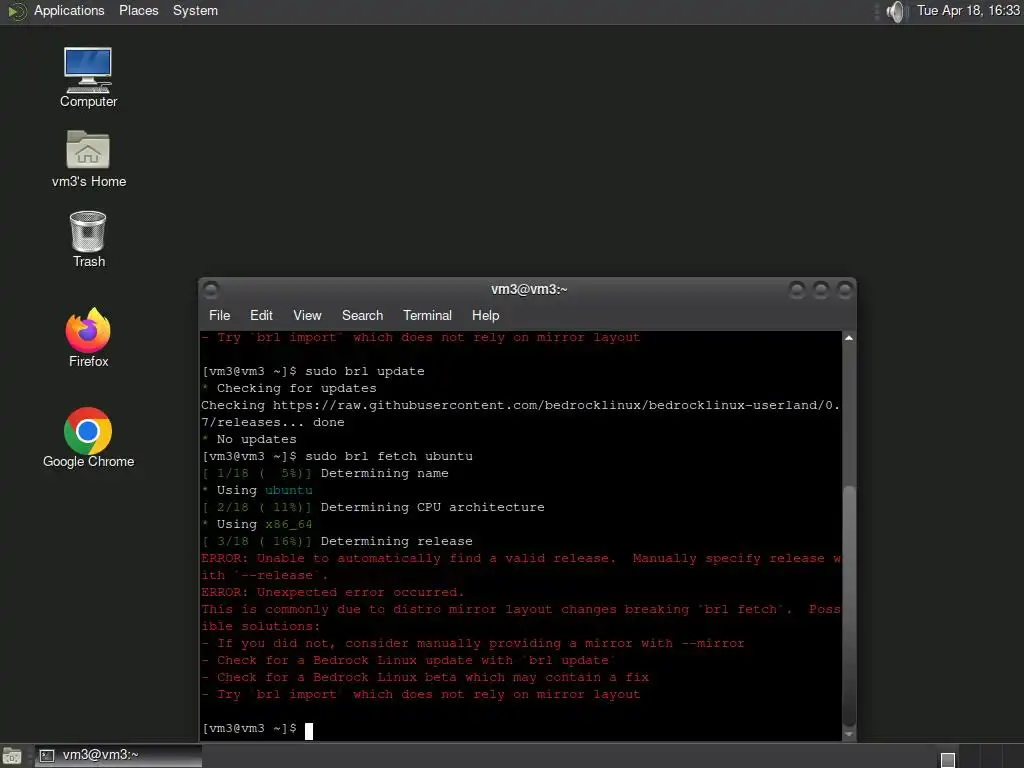
Task: Click the 'Using ubuntu' output line
Action: 257,490
